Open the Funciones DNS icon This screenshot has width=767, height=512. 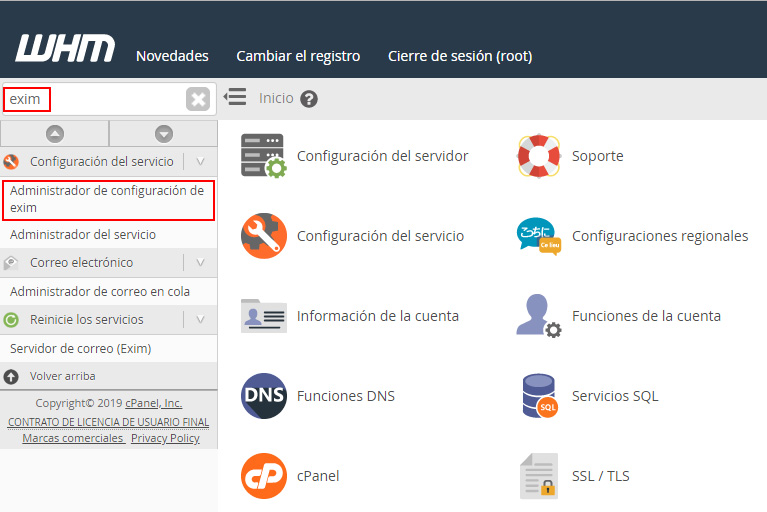tap(263, 396)
